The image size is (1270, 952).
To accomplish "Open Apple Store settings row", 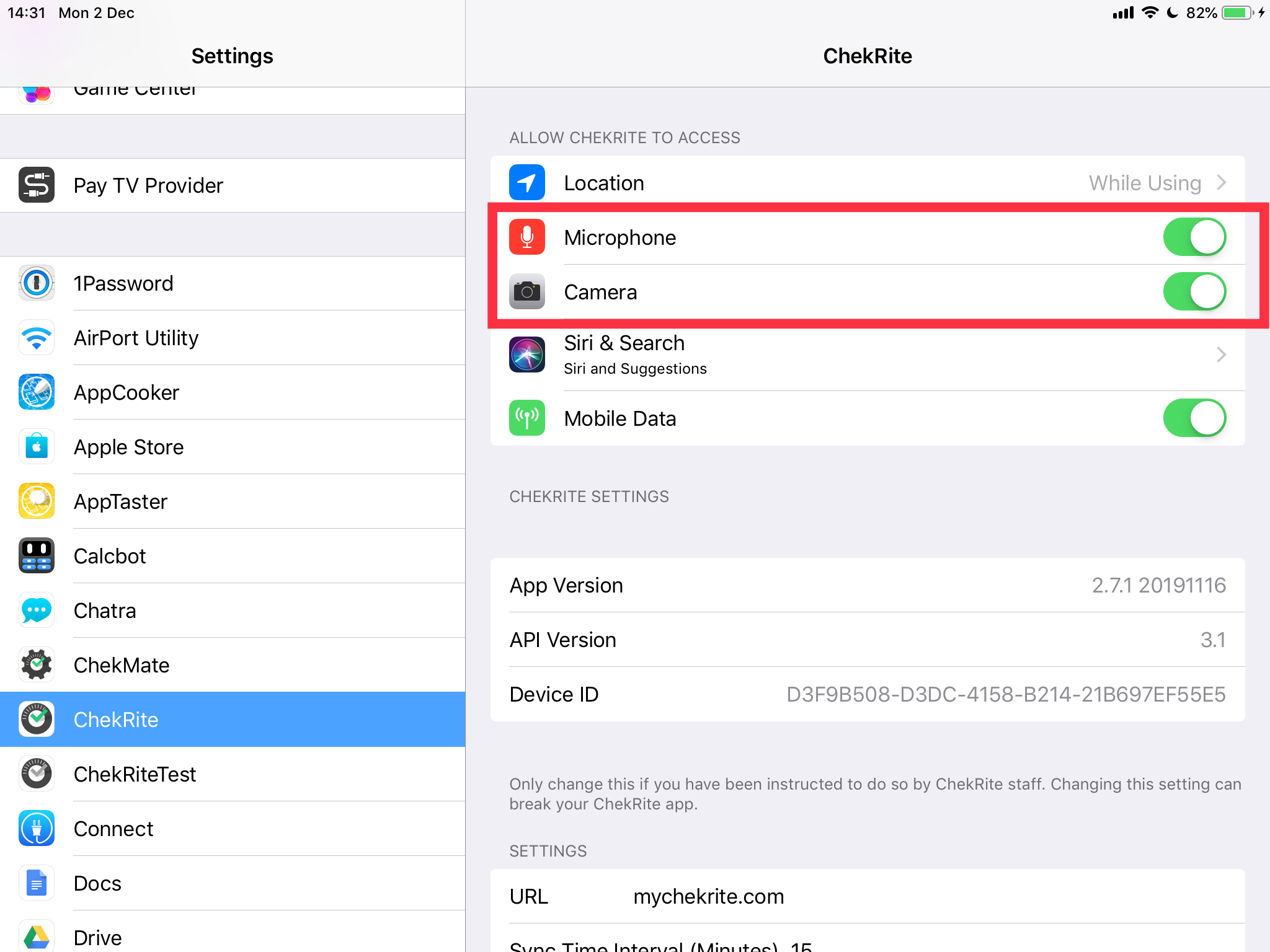I will tap(233, 447).
